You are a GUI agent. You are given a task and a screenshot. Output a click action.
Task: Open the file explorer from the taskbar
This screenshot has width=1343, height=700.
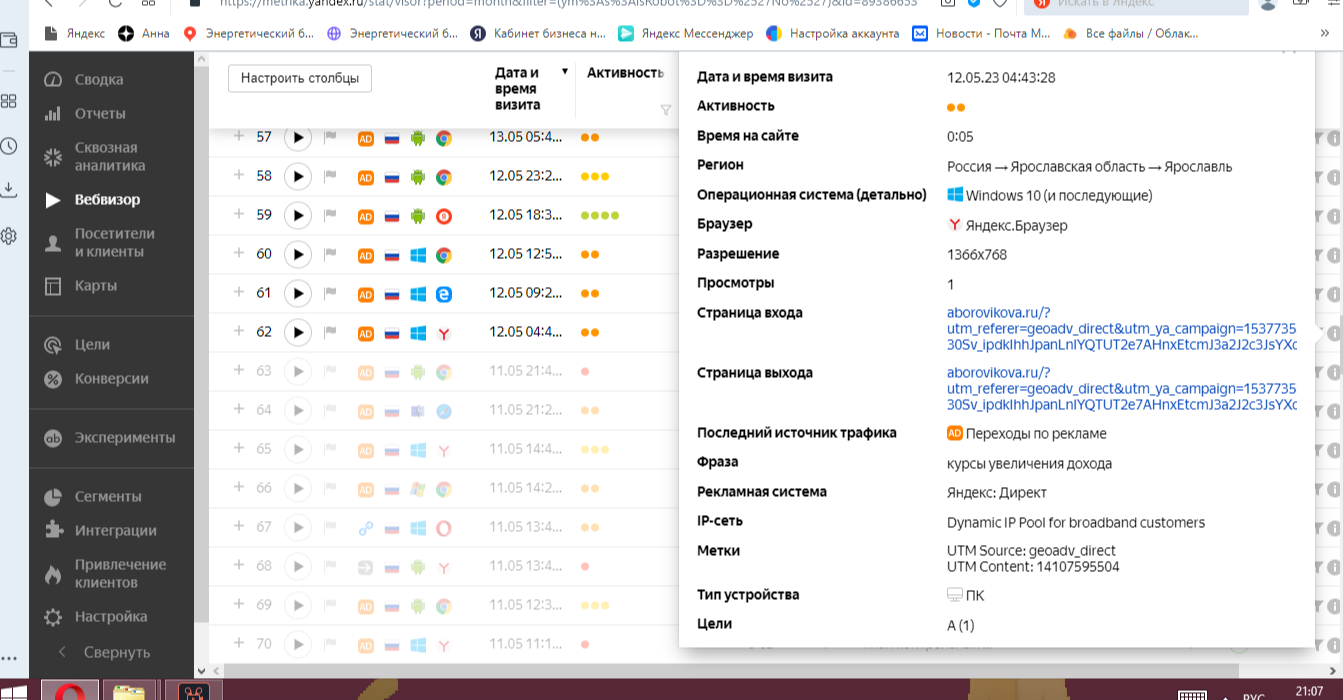click(x=127, y=691)
